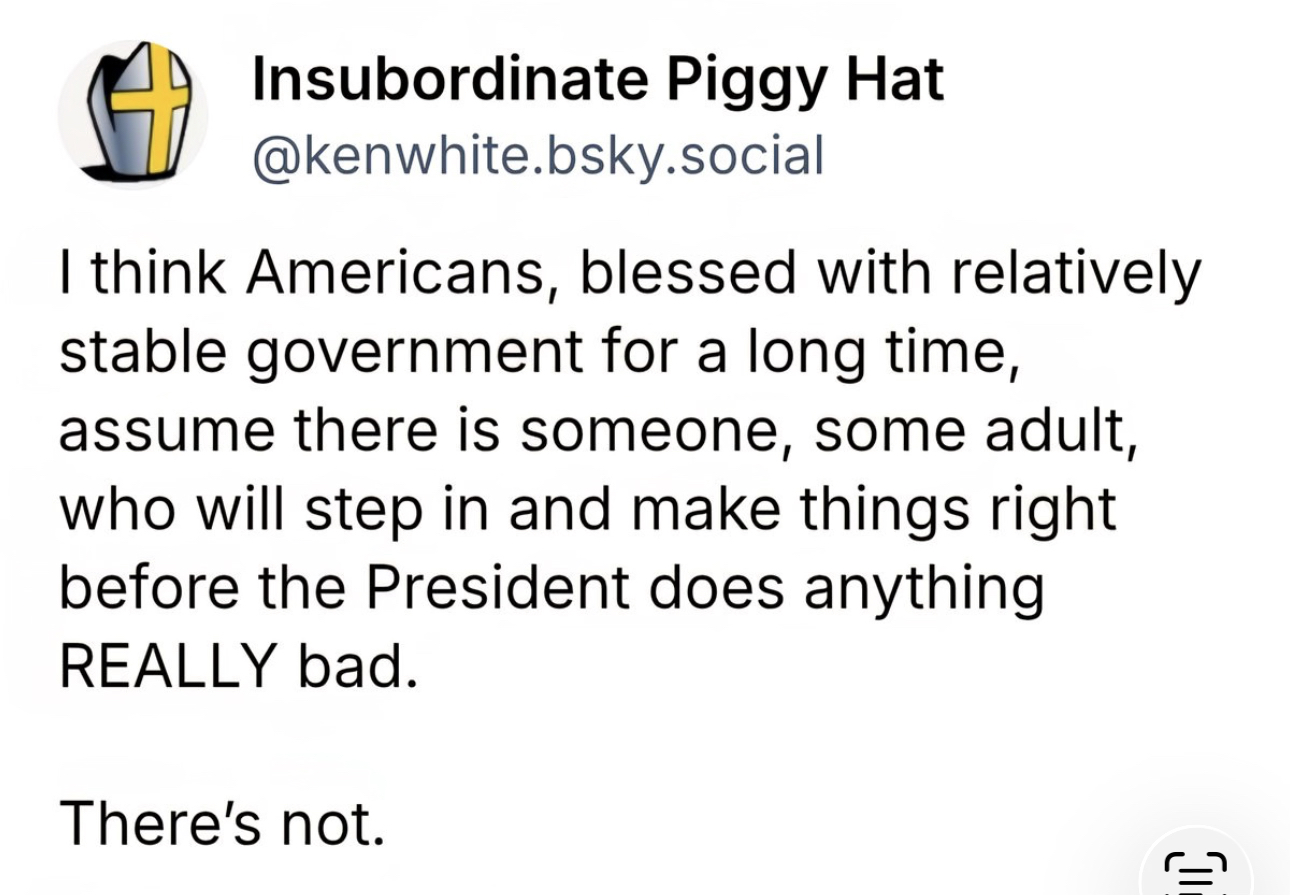Tap the Live Text scan icon
The height and width of the screenshot is (895, 1290).
point(1195,870)
